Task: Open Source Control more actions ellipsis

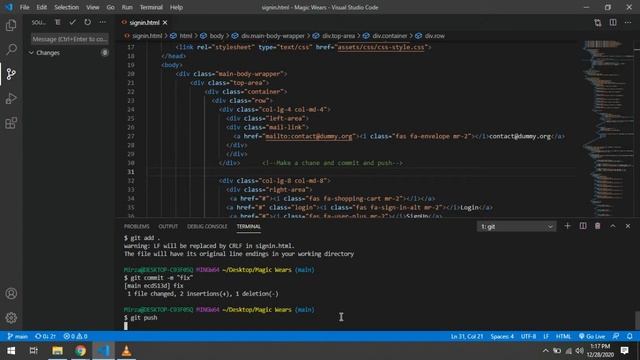Action: tap(102, 22)
